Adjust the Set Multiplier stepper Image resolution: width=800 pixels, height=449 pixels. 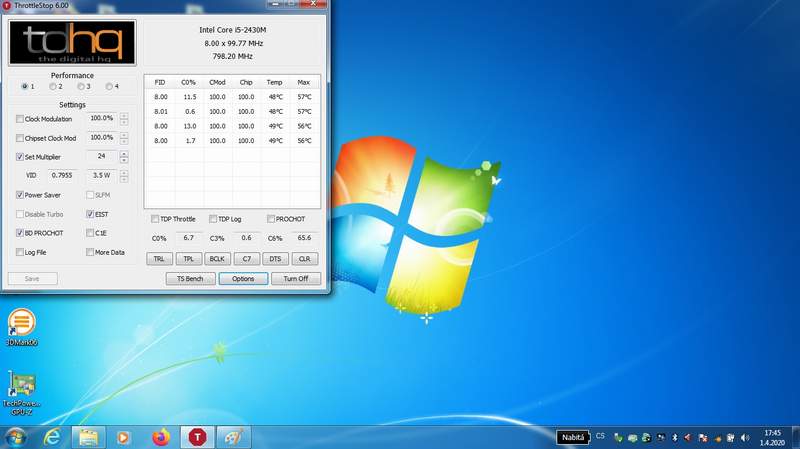click(x=124, y=157)
